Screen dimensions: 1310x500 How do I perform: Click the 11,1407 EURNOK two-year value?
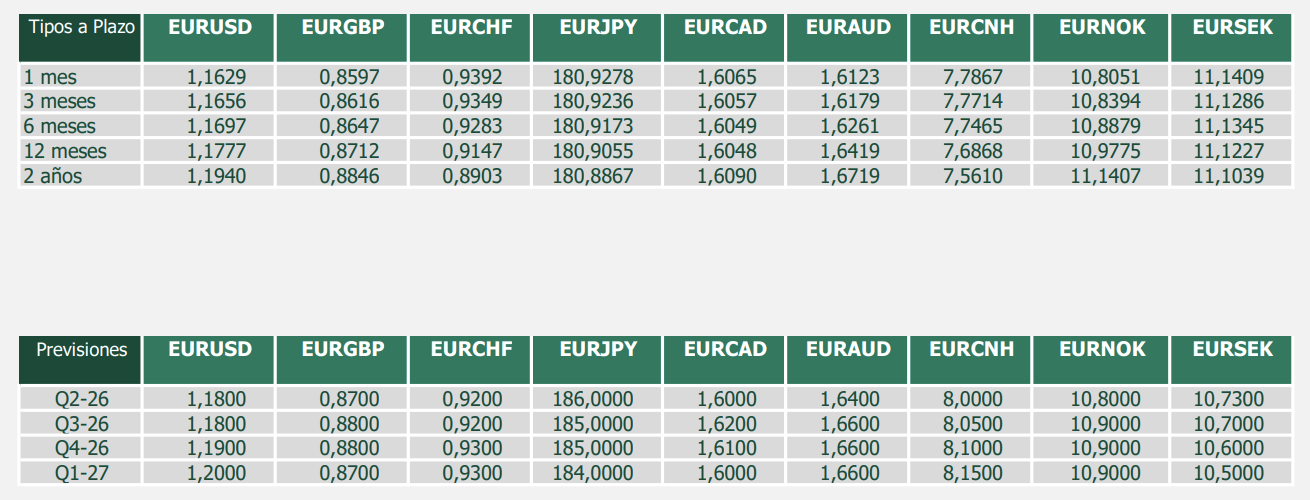1105,176
